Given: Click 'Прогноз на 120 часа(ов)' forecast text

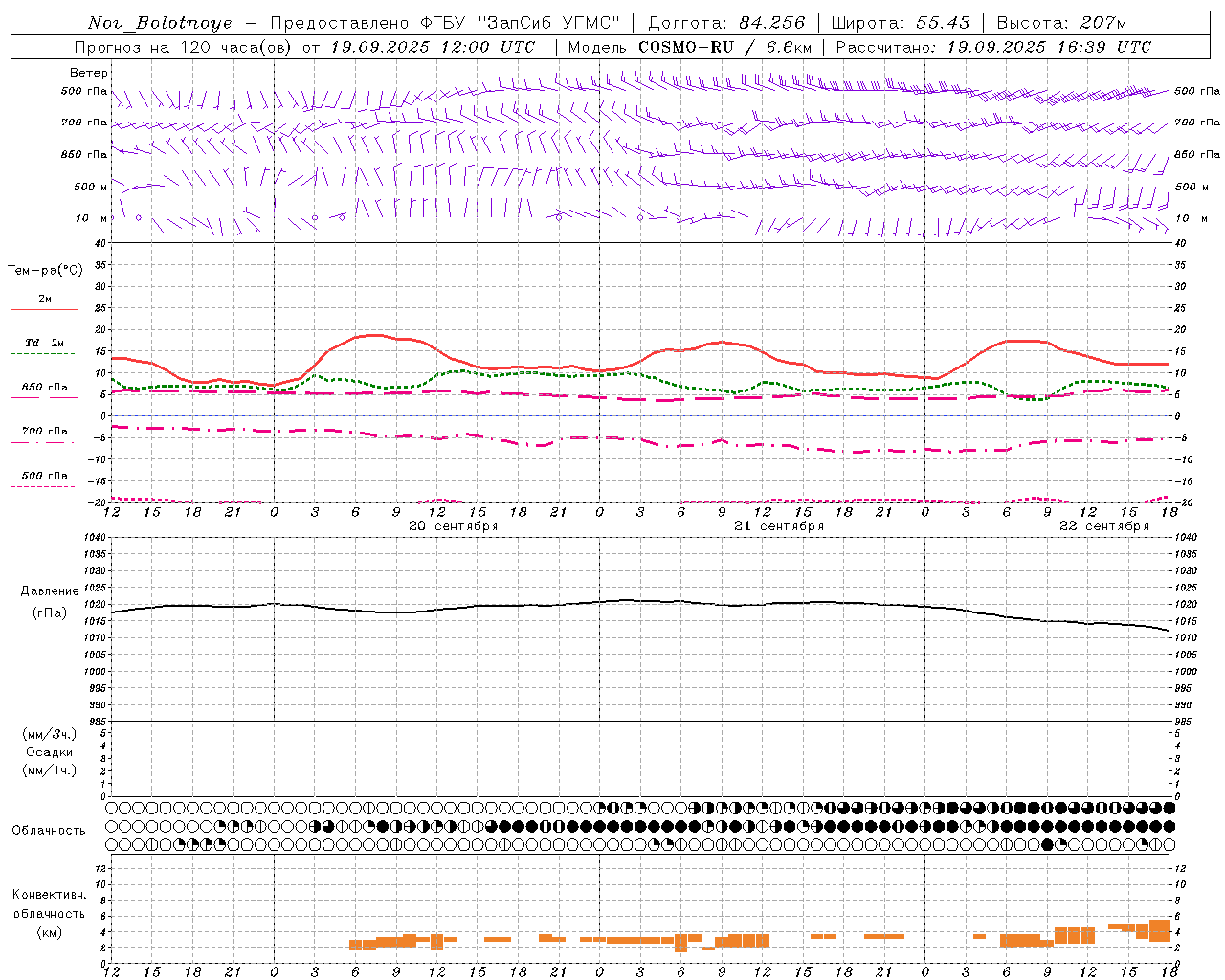Looking at the screenshot, I should (x=184, y=47).
